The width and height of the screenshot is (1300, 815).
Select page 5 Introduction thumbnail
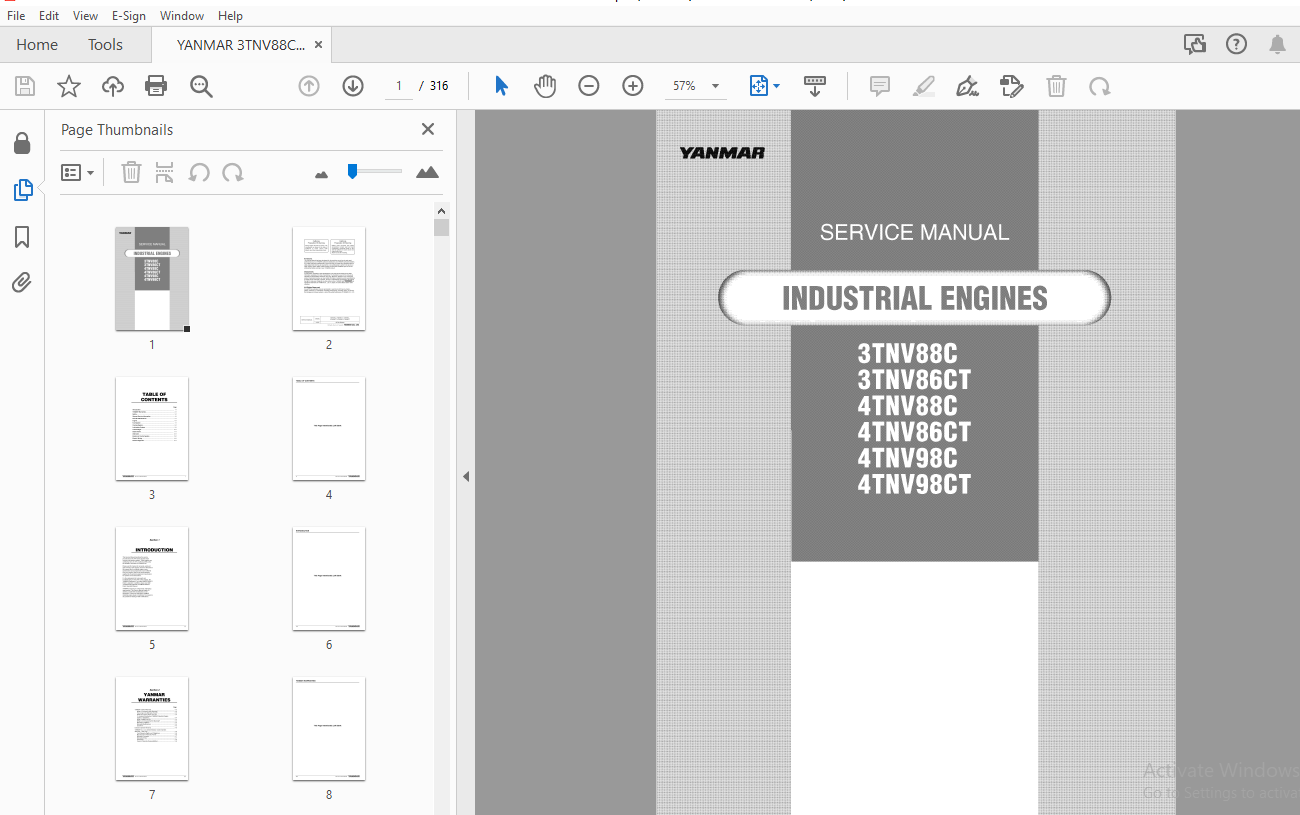point(152,579)
